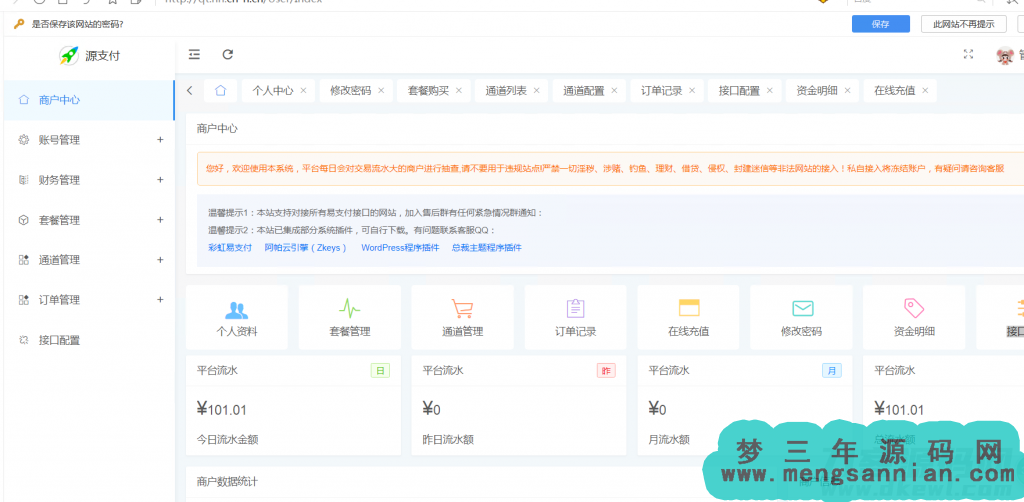Switch to the 资金明细 tab
The width and height of the screenshot is (1024, 502).
[x=817, y=91]
